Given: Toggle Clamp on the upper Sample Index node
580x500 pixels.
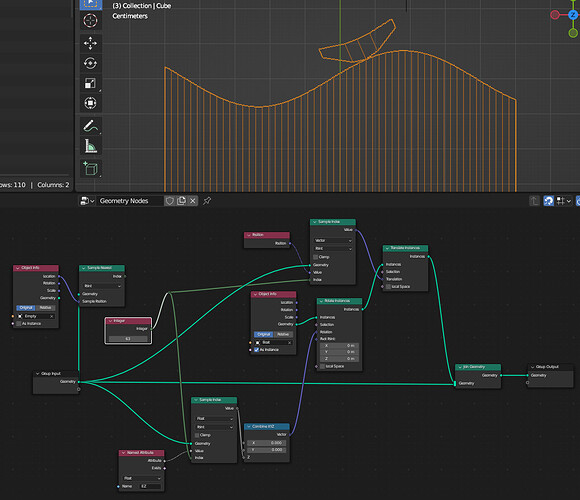Looking at the screenshot, I should pyautogui.click(x=316, y=257).
